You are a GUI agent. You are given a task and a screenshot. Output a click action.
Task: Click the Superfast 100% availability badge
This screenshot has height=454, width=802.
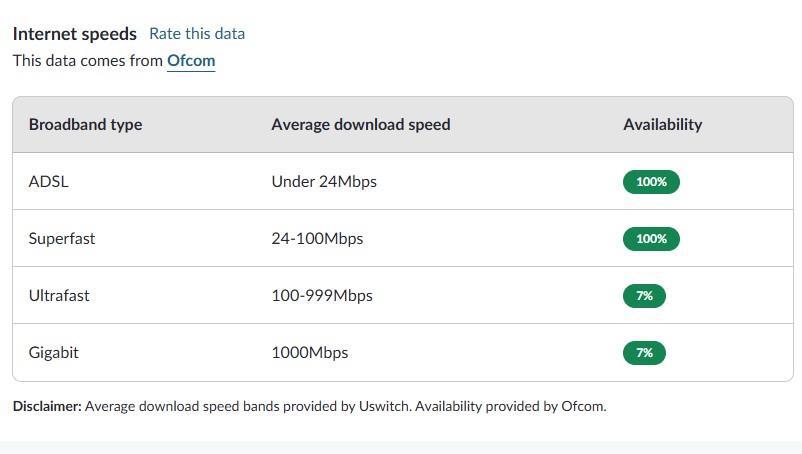[651, 239]
